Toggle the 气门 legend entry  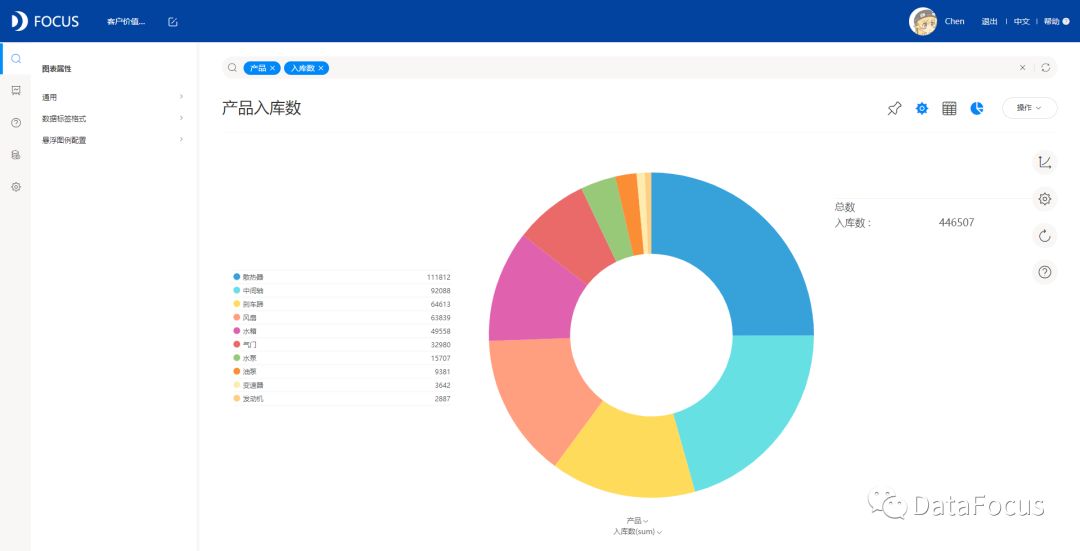(245, 344)
